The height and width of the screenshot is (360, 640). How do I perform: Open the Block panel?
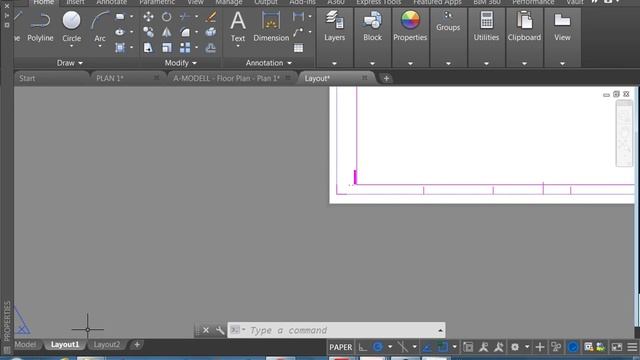(372, 26)
